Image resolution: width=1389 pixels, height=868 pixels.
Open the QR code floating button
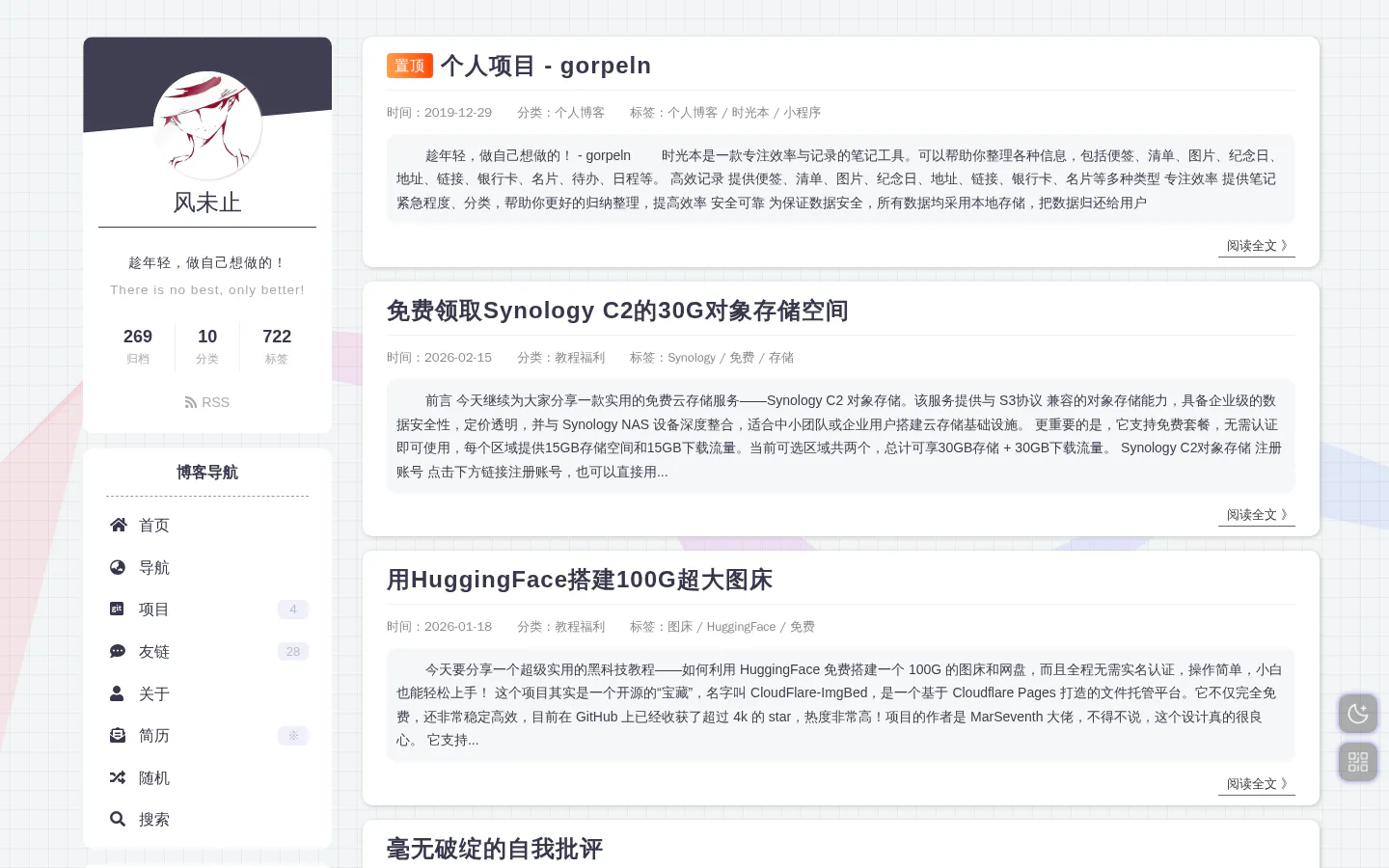[1358, 762]
